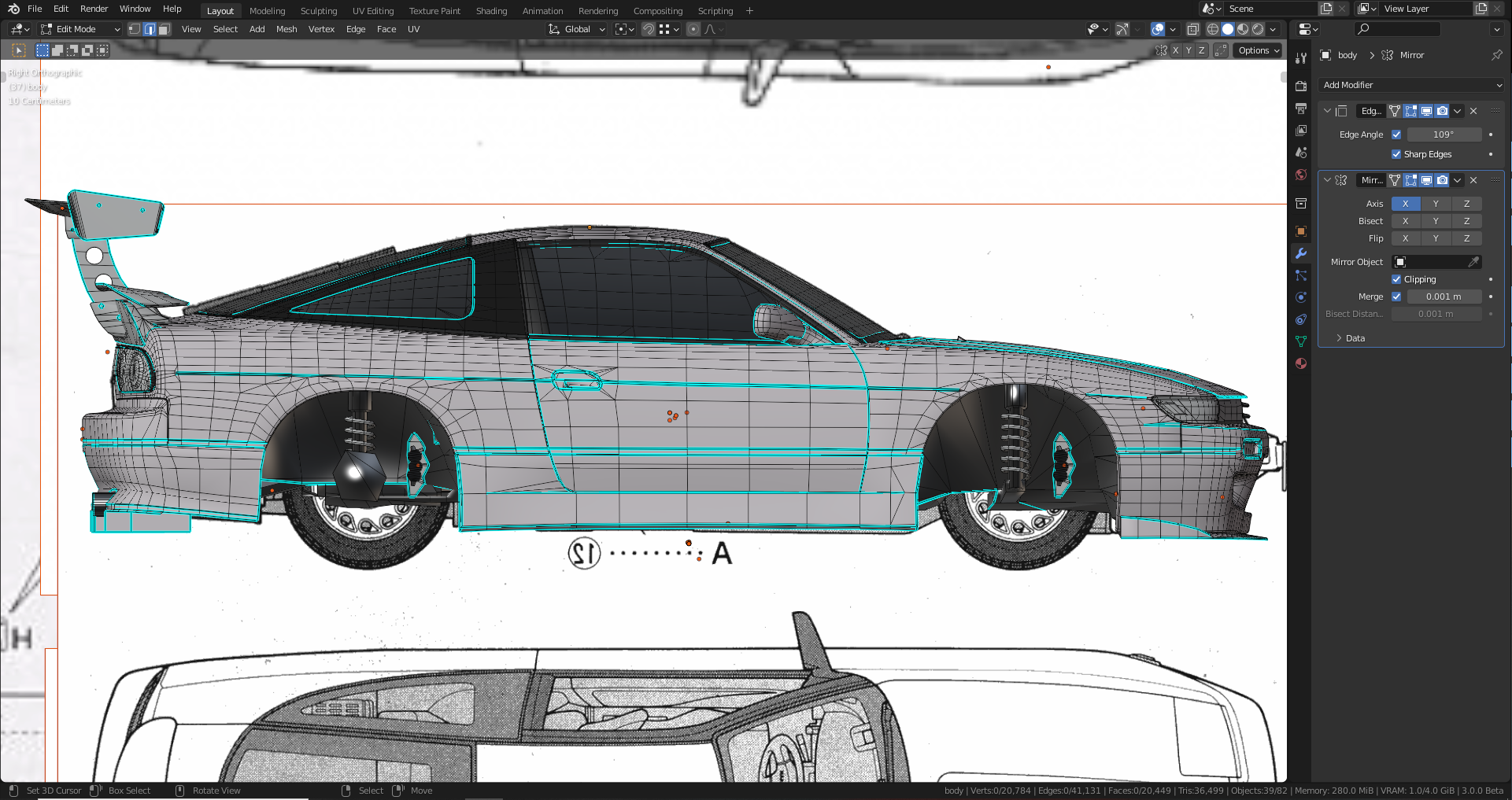Open the File menu
This screenshot has height=800, width=1512.
[35, 9]
